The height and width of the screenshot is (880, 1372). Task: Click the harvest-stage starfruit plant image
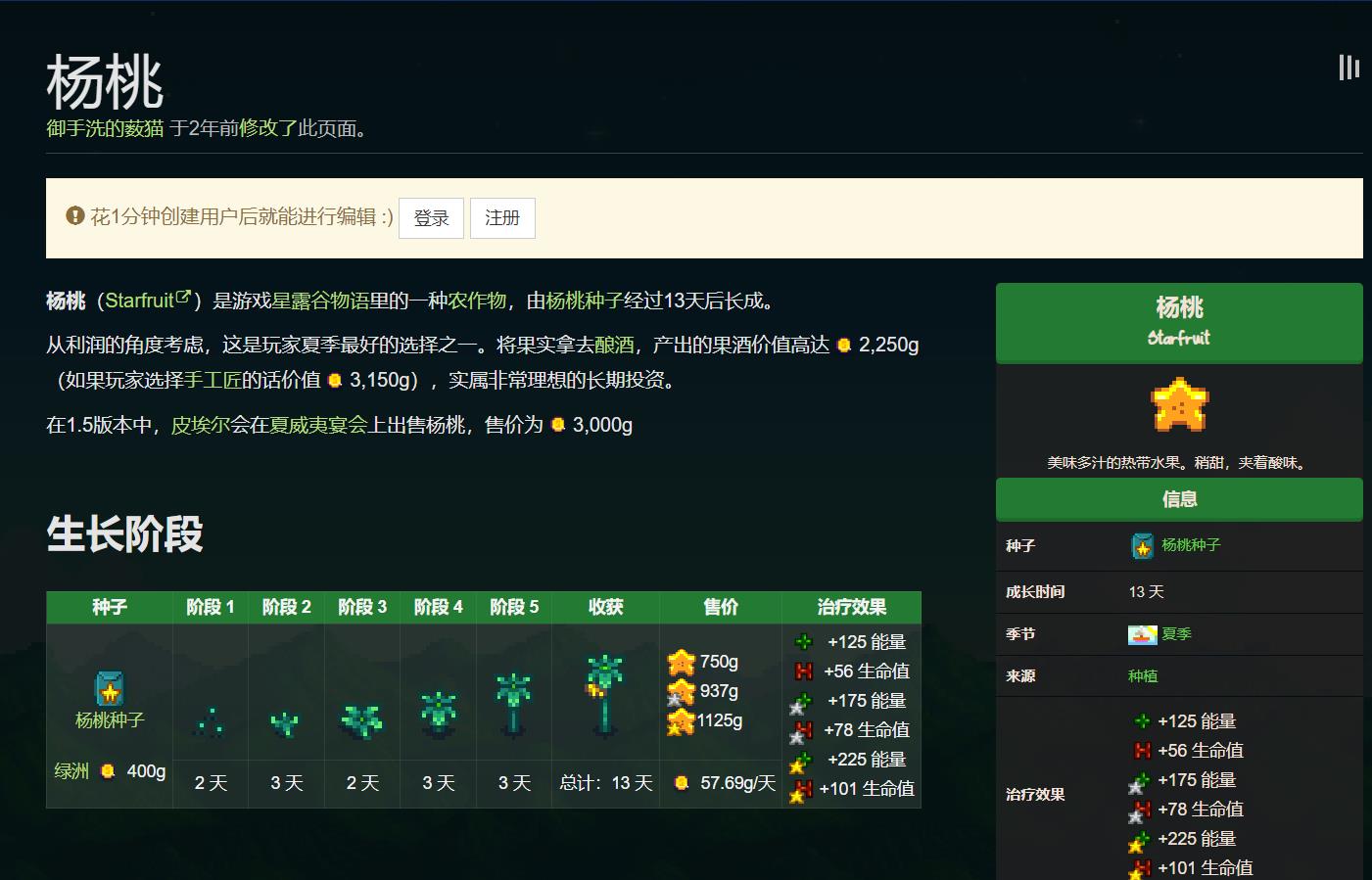pos(604,694)
